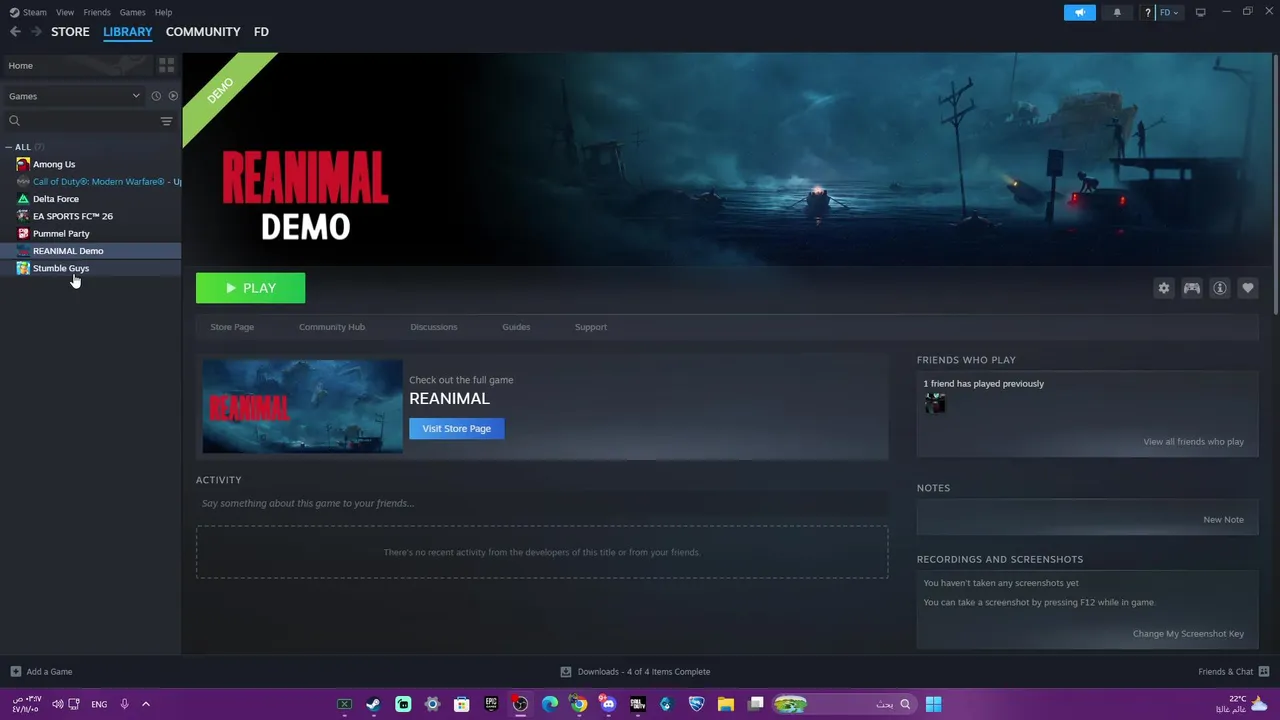Create a New Note
Image resolution: width=1280 pixels, height=720 pixels.
pyautogui.click(x=1224, y=520)
